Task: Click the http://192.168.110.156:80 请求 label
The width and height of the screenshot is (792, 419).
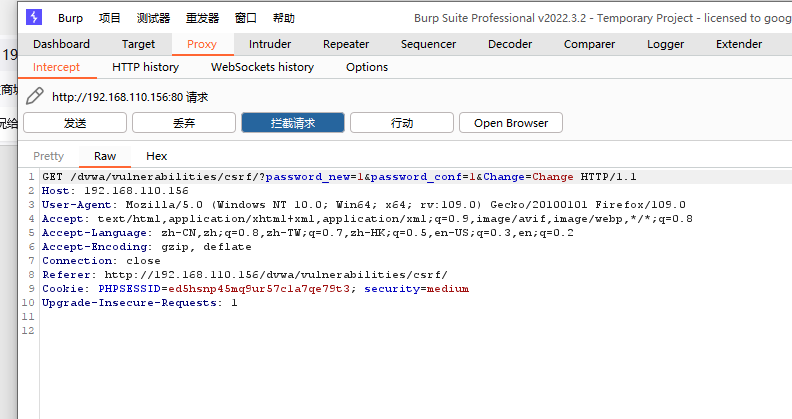Action: pos(130,97)
